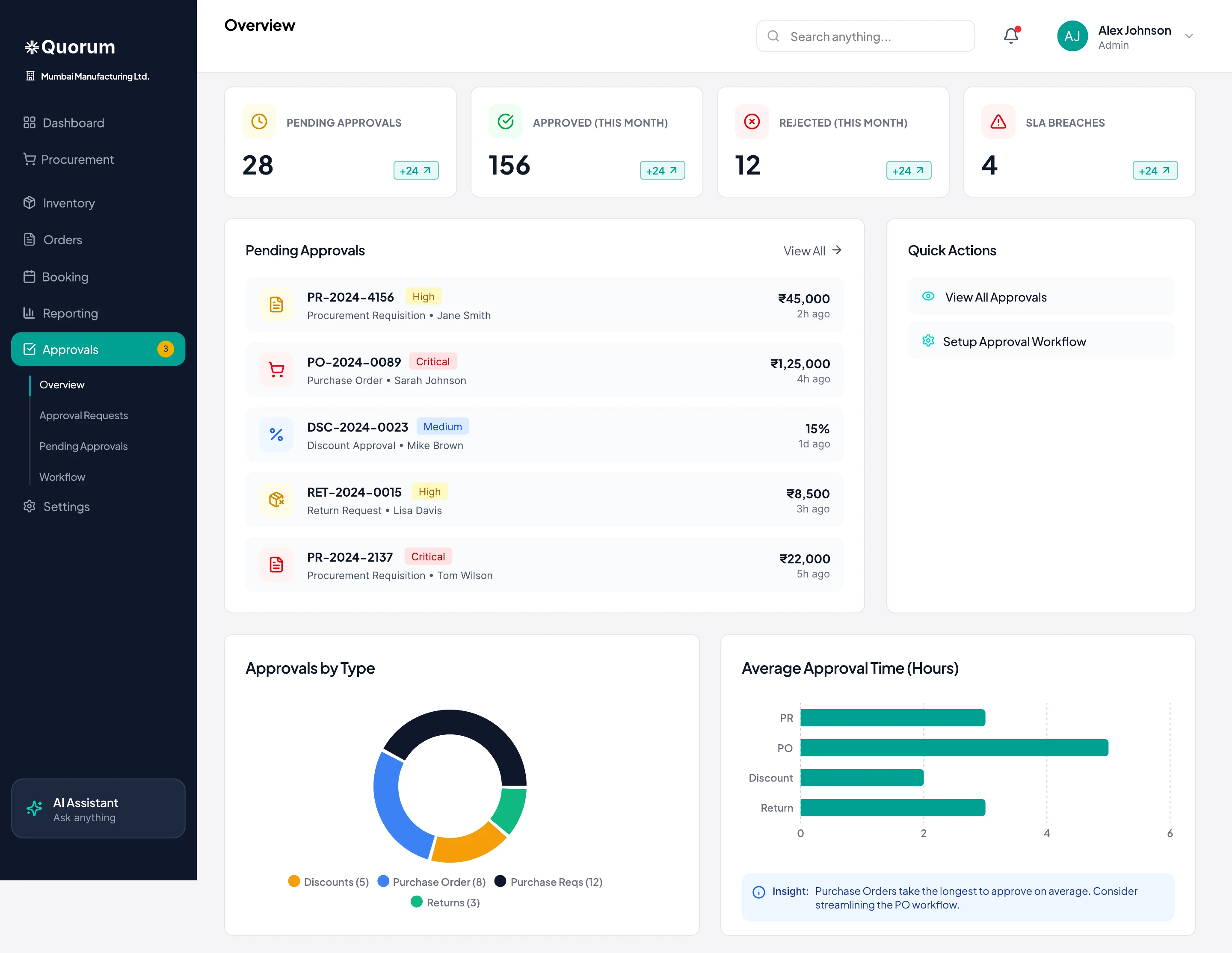
Task: Expand the Alex Johnson account dropdown chevron
Action: click(x=1189, y=36)
